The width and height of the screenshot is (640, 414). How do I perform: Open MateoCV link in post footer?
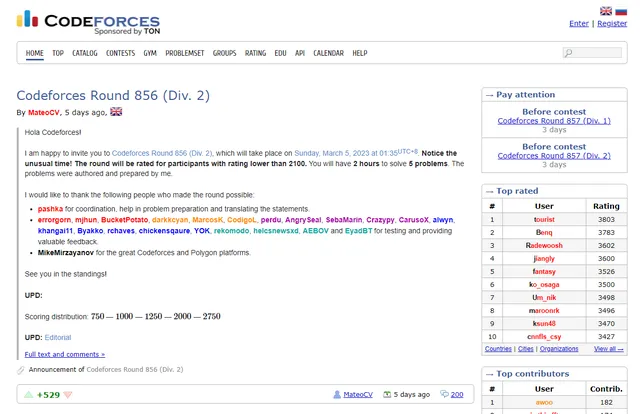pyautogui.click(x=358, y=394)
